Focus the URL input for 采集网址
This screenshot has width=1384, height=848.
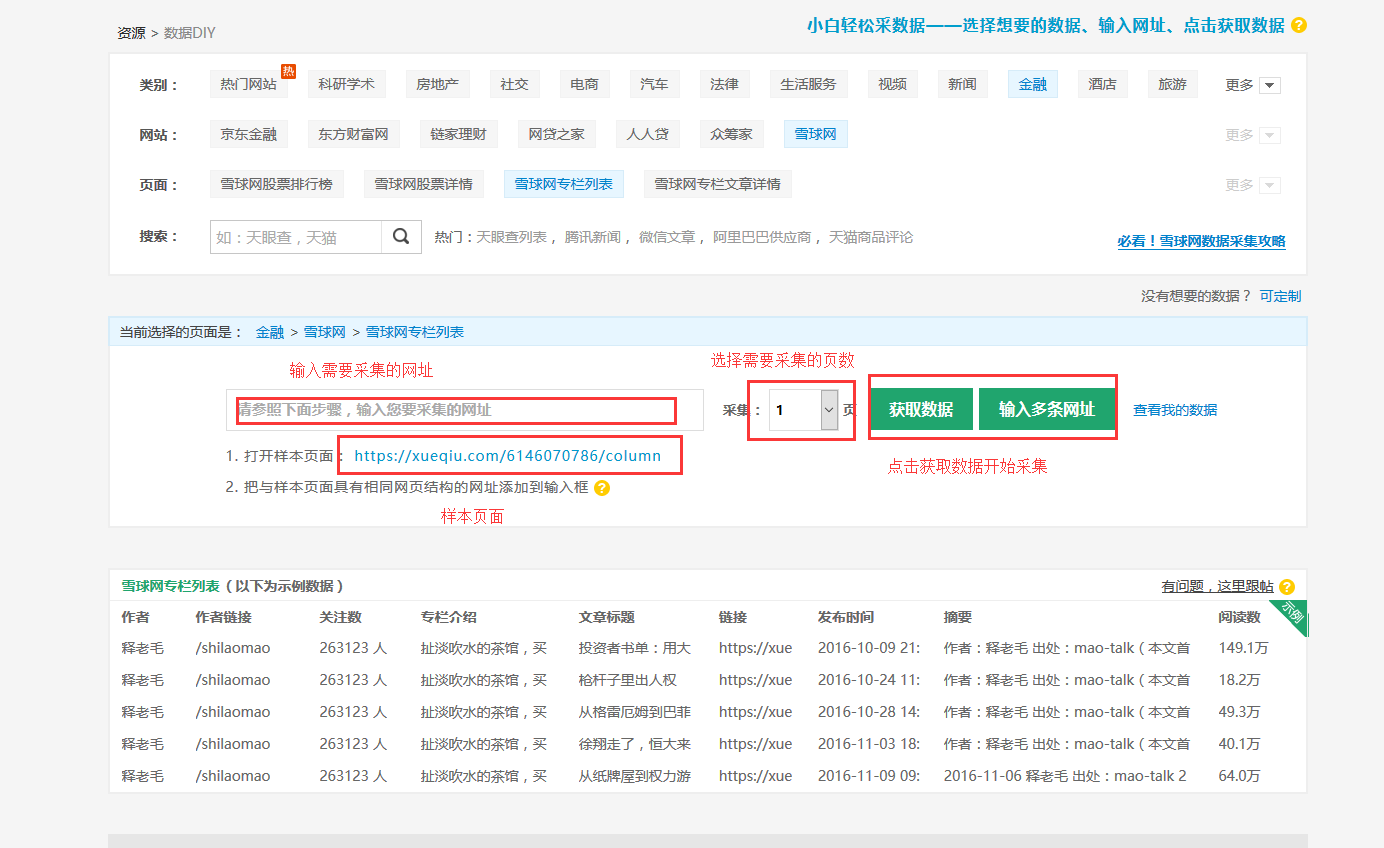[x=465, y=410]
